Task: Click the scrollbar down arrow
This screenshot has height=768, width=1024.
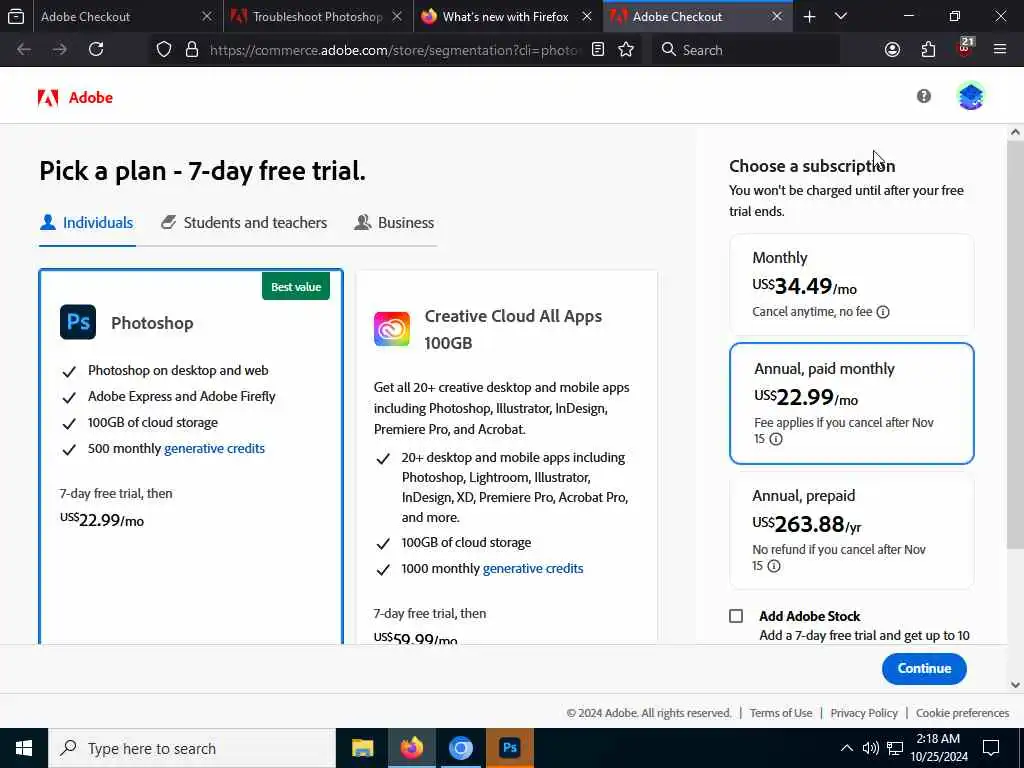Action: (1015, 685)
